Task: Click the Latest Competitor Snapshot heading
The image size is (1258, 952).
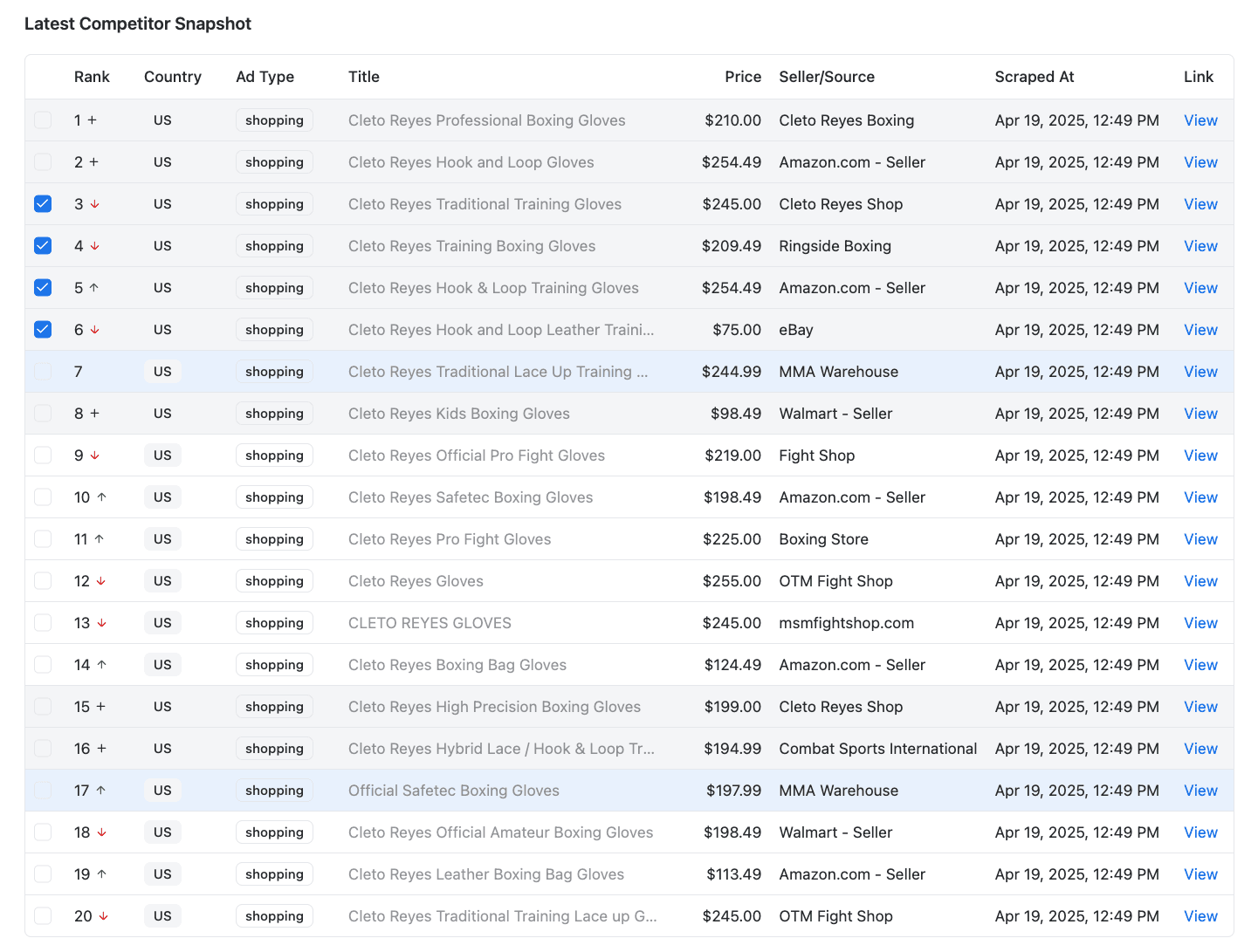Action: (138, 24)
